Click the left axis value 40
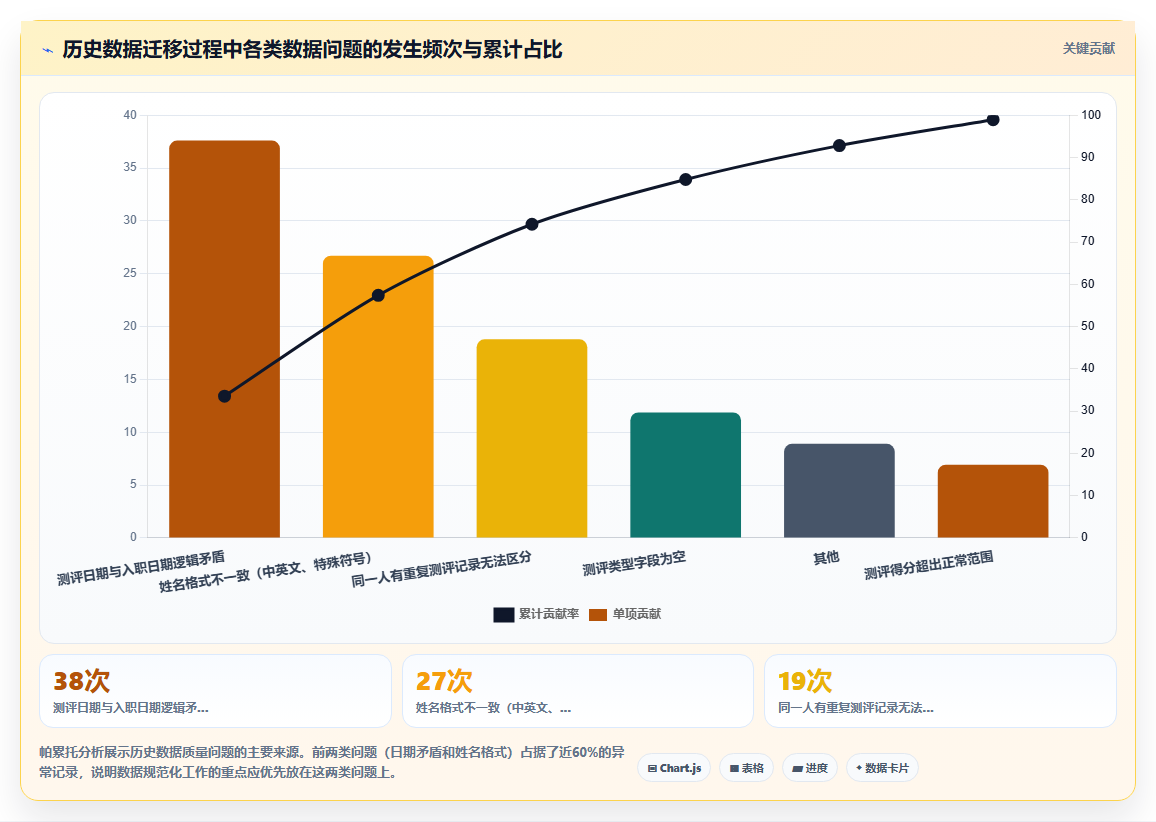Screen dimensions: 1156x822 [130, 115]
